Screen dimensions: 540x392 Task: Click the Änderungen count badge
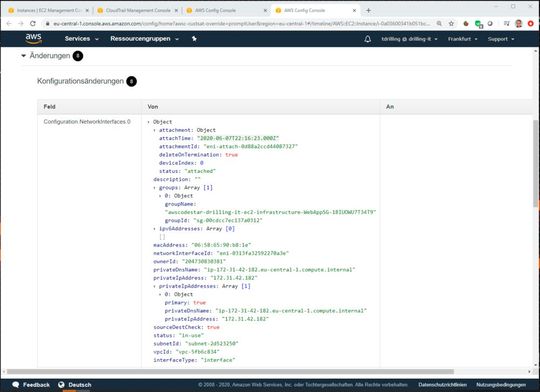click(x=78, y=56)
